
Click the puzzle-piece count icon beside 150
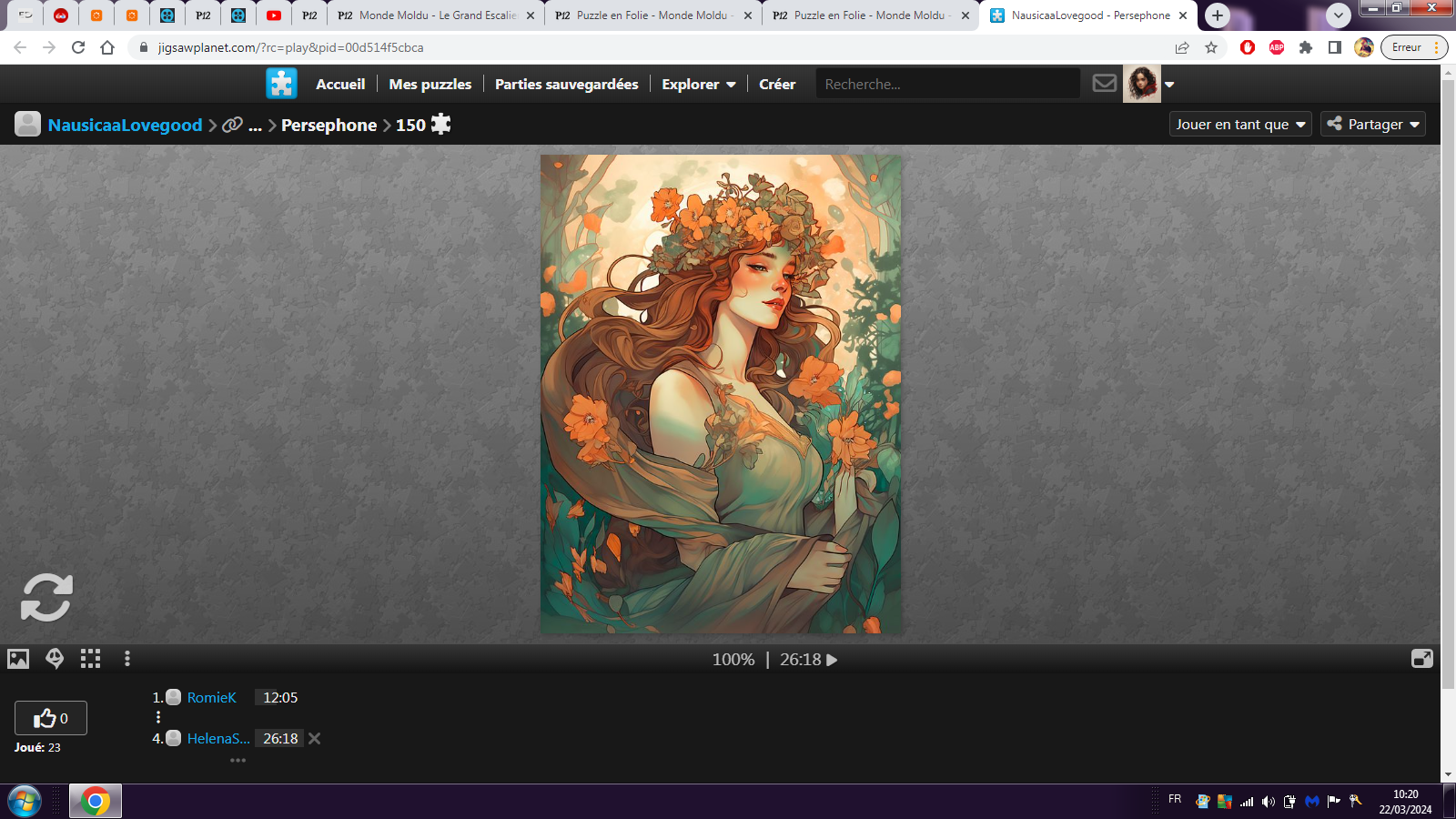click(441, 124)
